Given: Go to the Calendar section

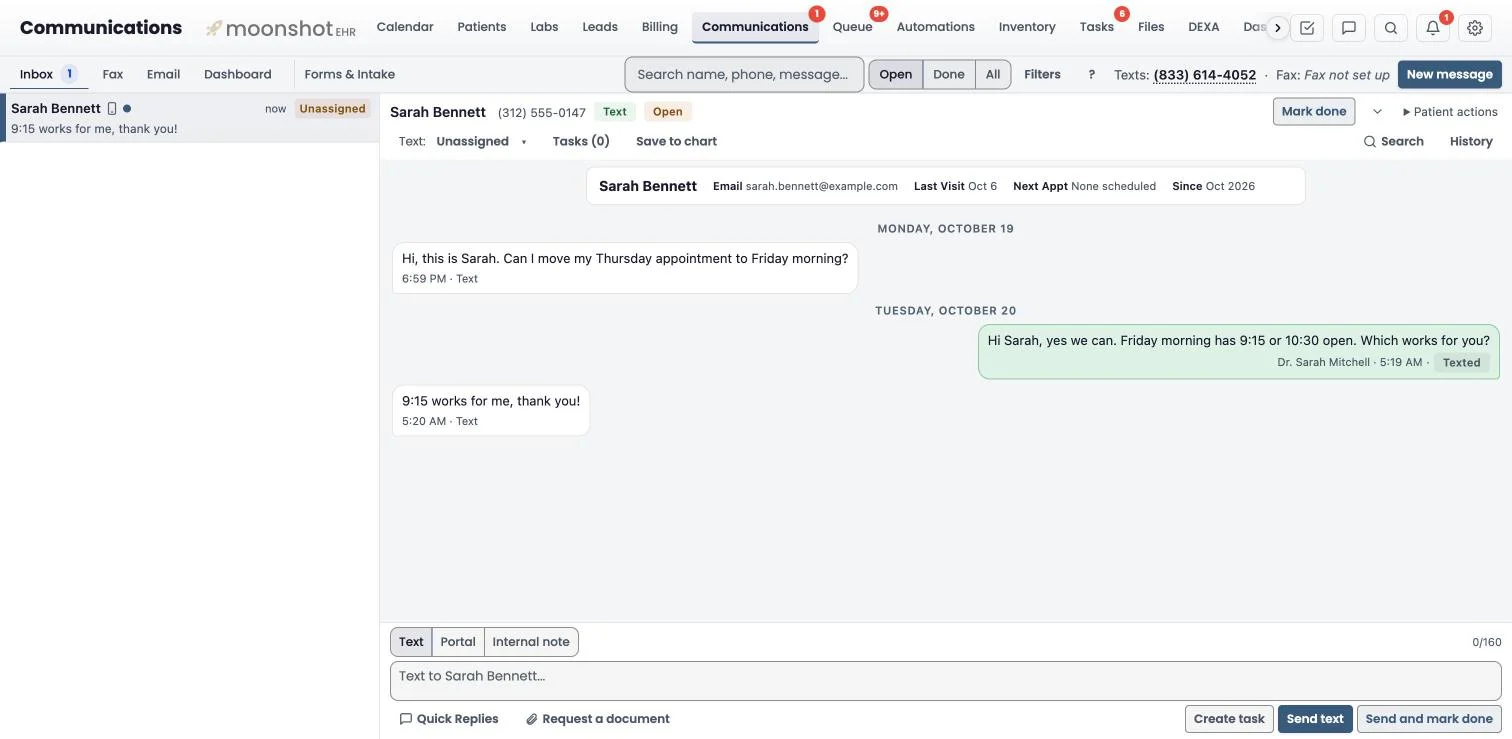Looking at the screenshot, I should (405, 27).
